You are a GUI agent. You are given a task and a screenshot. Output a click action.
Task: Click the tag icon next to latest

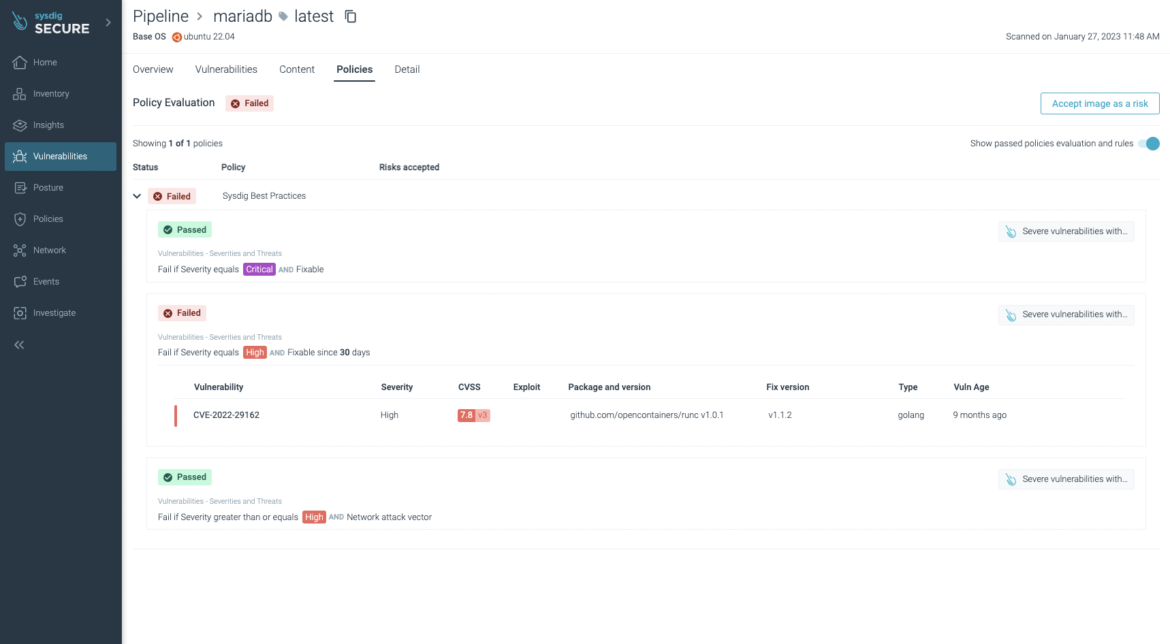pyautogui.click(x=284, y=16)
